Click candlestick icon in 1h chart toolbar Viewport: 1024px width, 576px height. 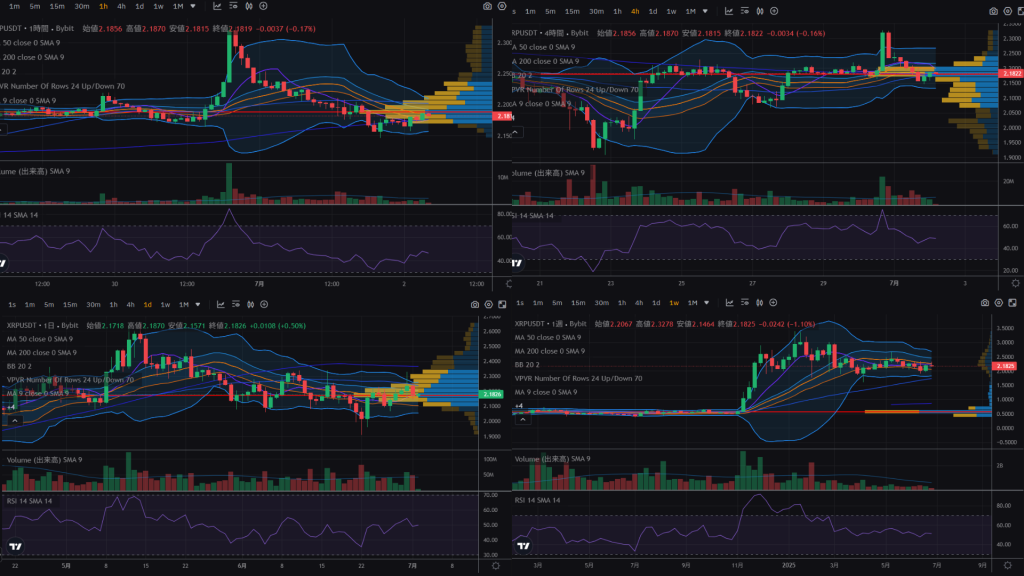(x=249, y=6)
